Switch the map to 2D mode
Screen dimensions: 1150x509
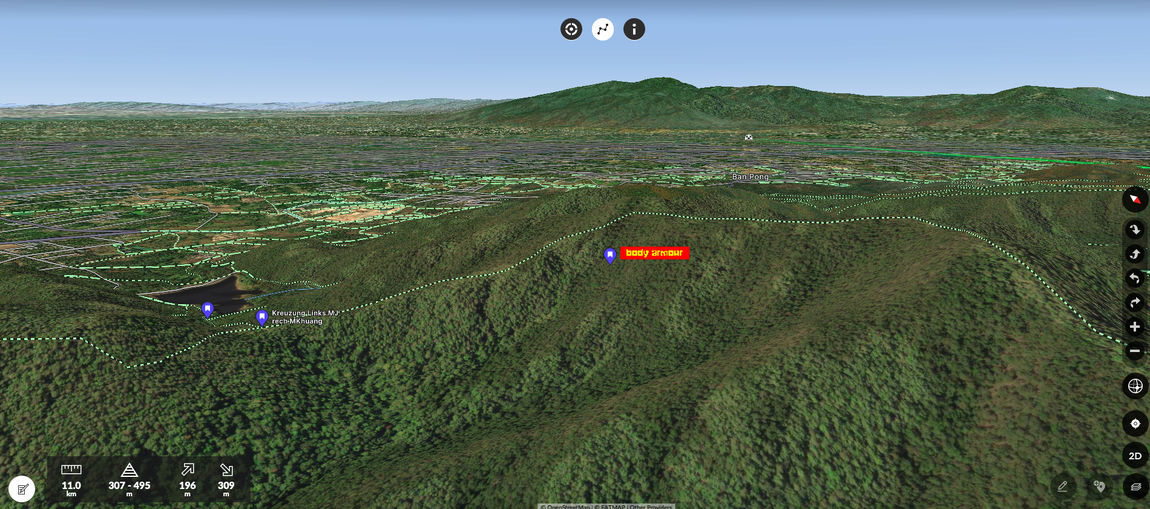click(1135, 456)
